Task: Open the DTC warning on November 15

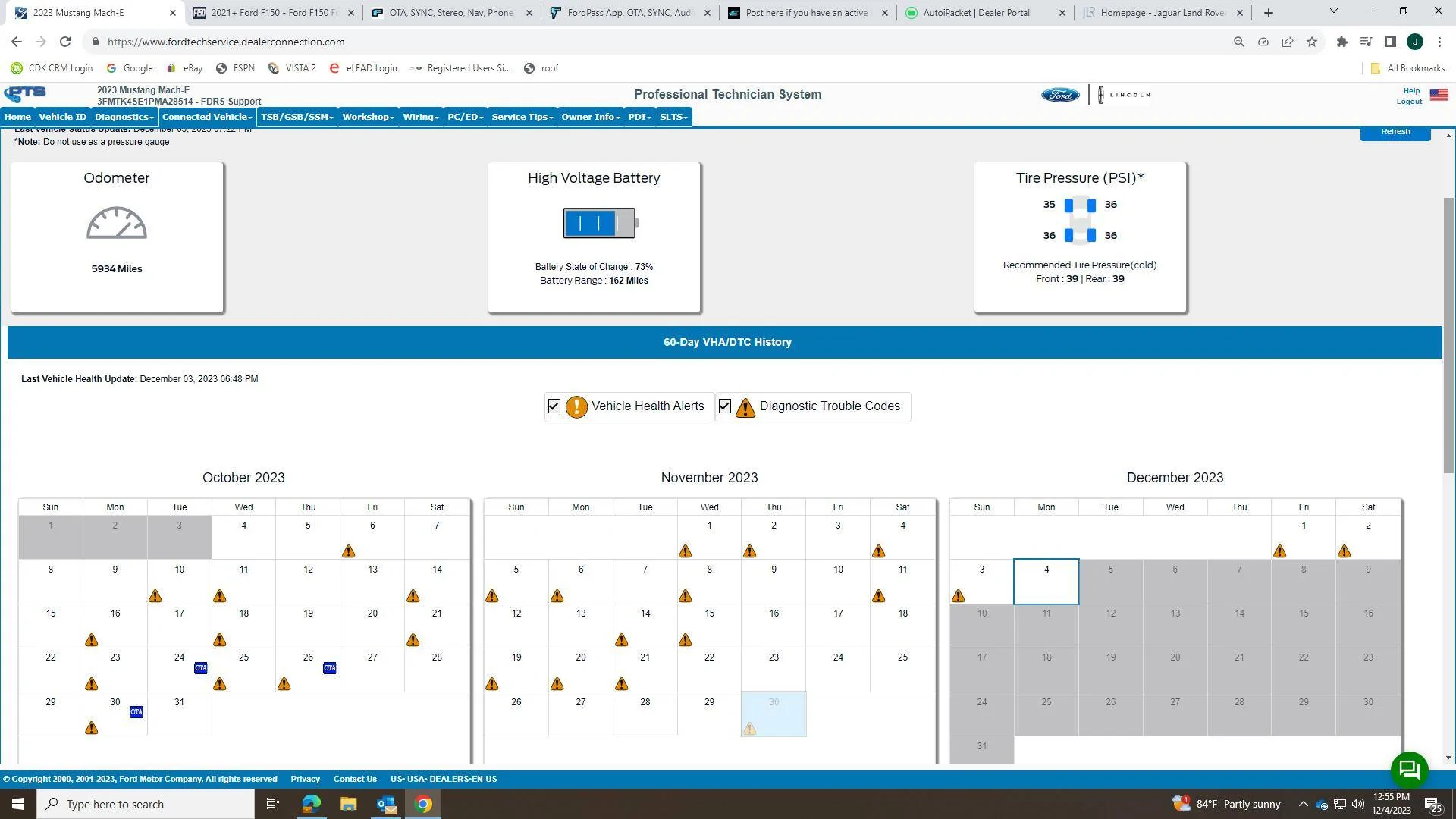Action: [685, 640]
